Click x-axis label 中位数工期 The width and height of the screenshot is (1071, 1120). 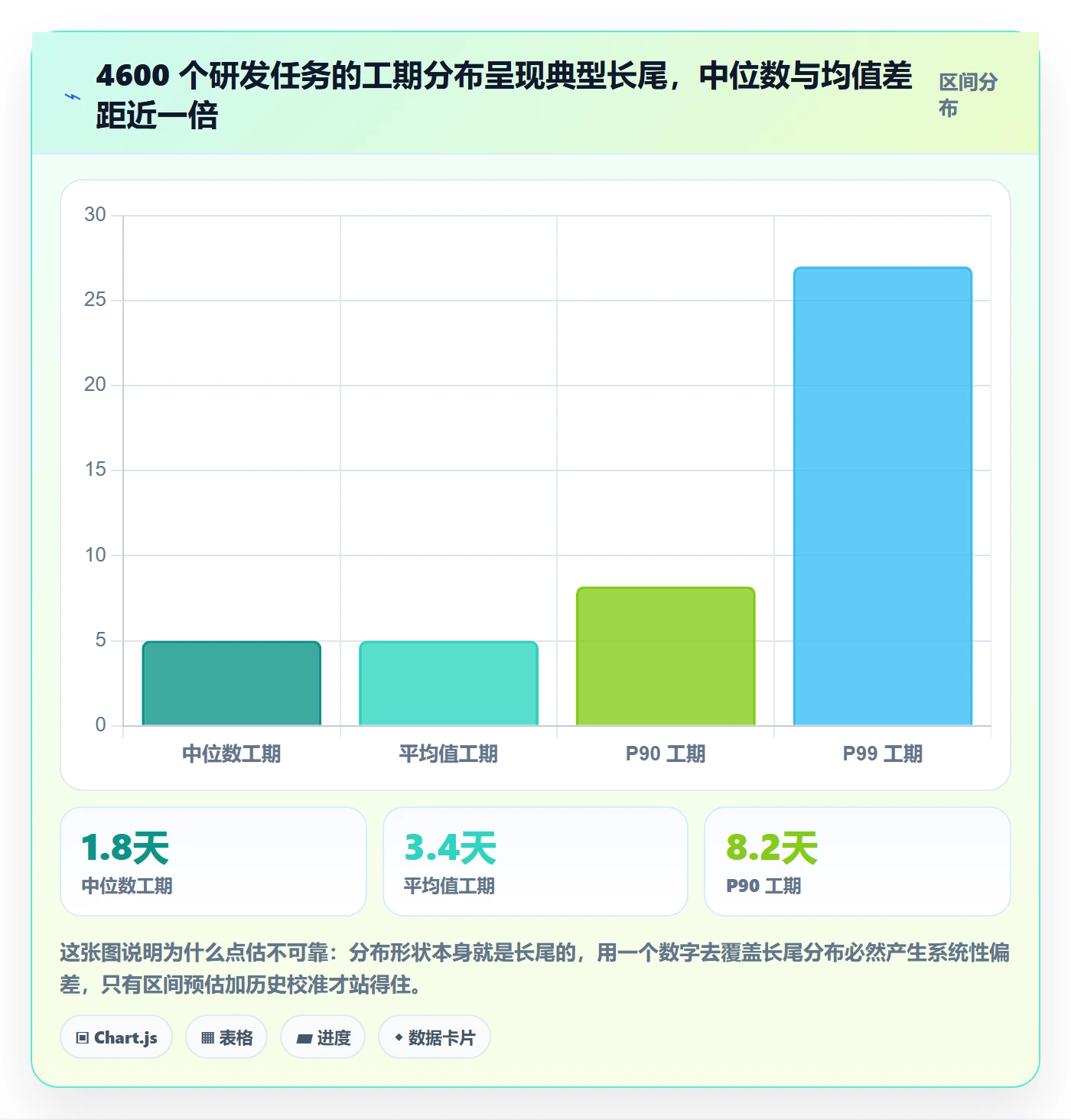point(232,754)
